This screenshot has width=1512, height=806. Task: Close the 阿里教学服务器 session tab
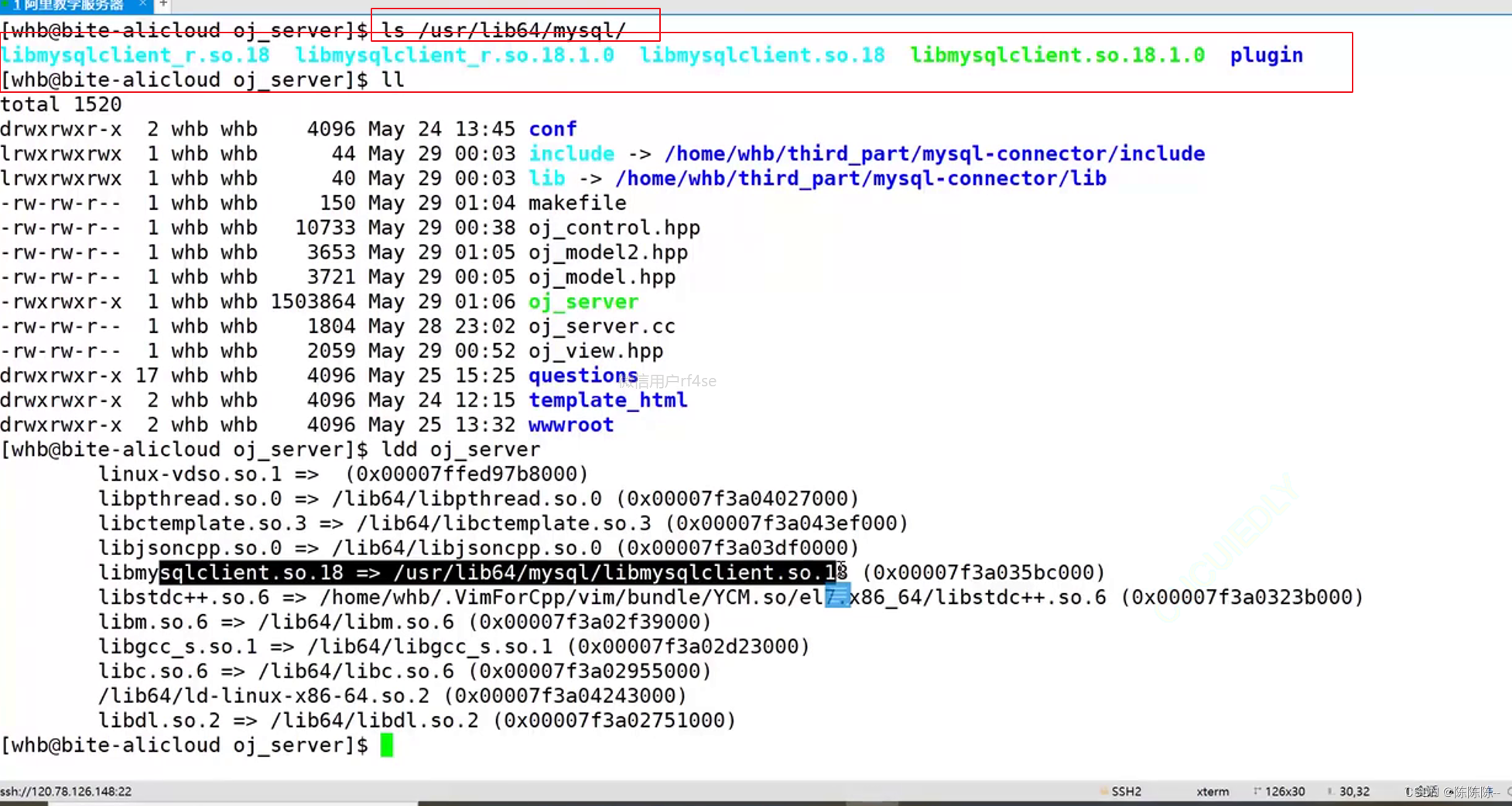tap(143, 4)
